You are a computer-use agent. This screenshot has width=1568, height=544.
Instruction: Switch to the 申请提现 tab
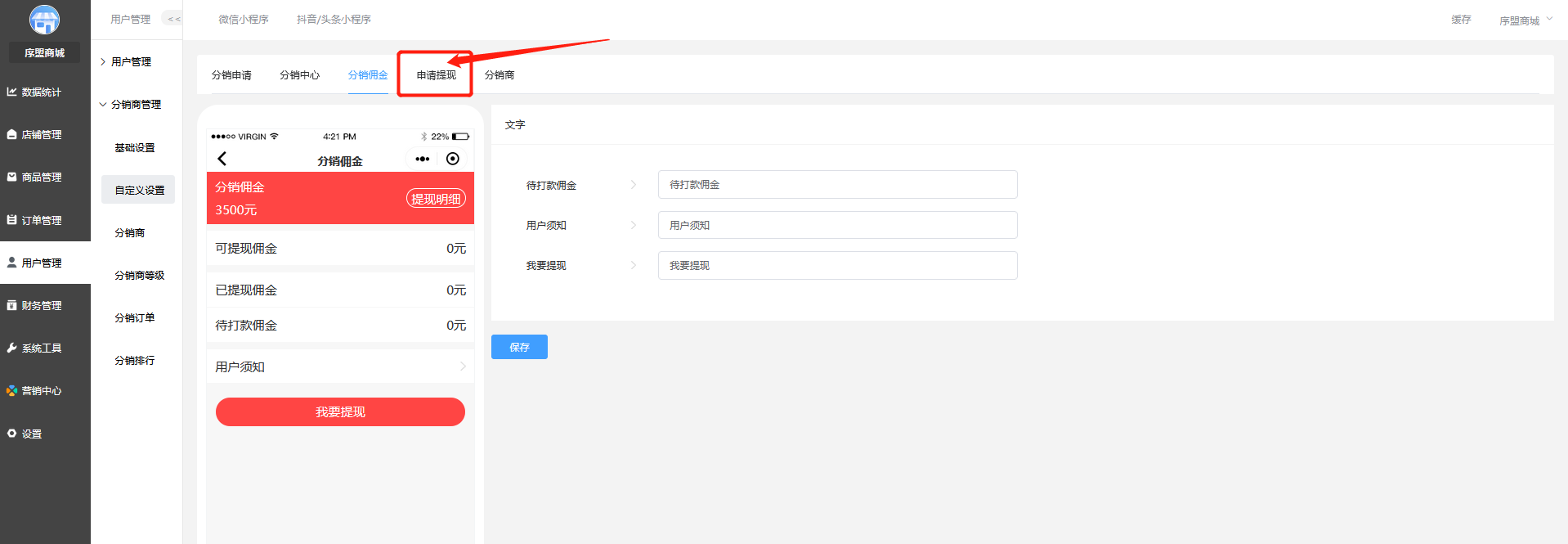[x=437, y=75]
